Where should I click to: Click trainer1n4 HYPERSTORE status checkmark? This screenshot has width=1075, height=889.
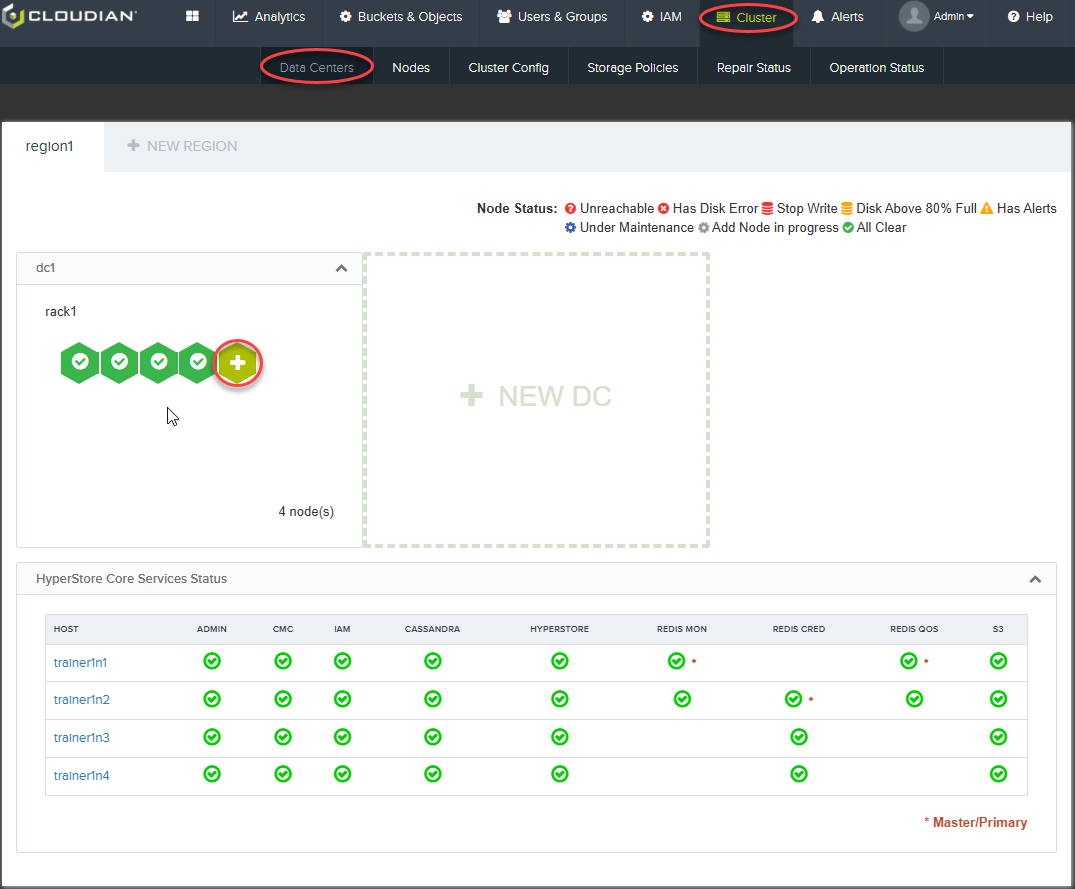(x=559, y=774)
